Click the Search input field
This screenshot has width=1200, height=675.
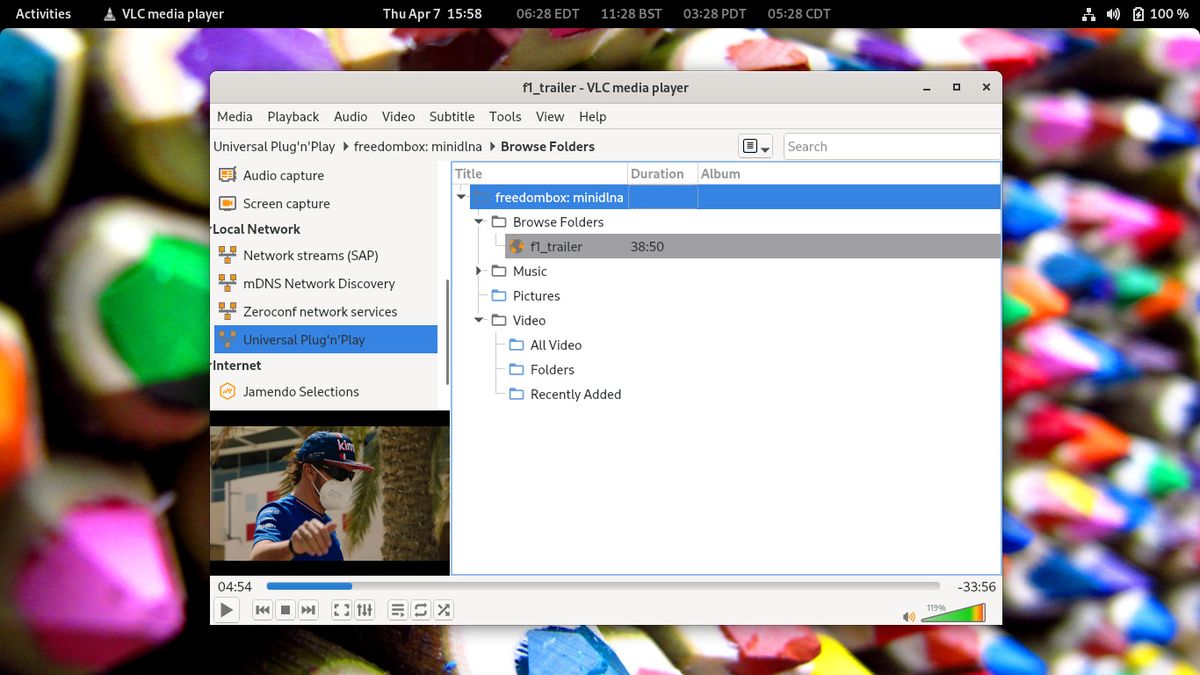tap(891, 147)
